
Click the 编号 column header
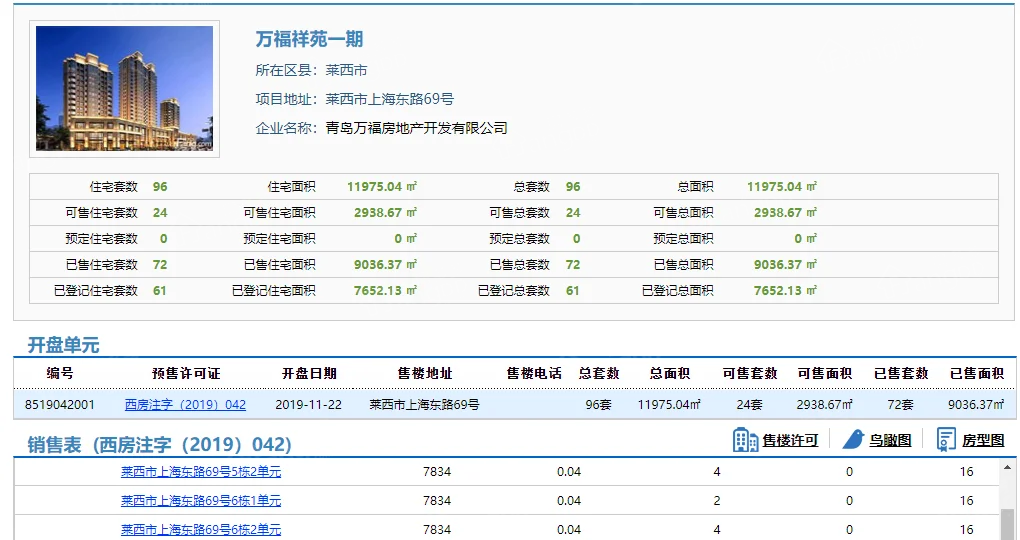[60, 373]
